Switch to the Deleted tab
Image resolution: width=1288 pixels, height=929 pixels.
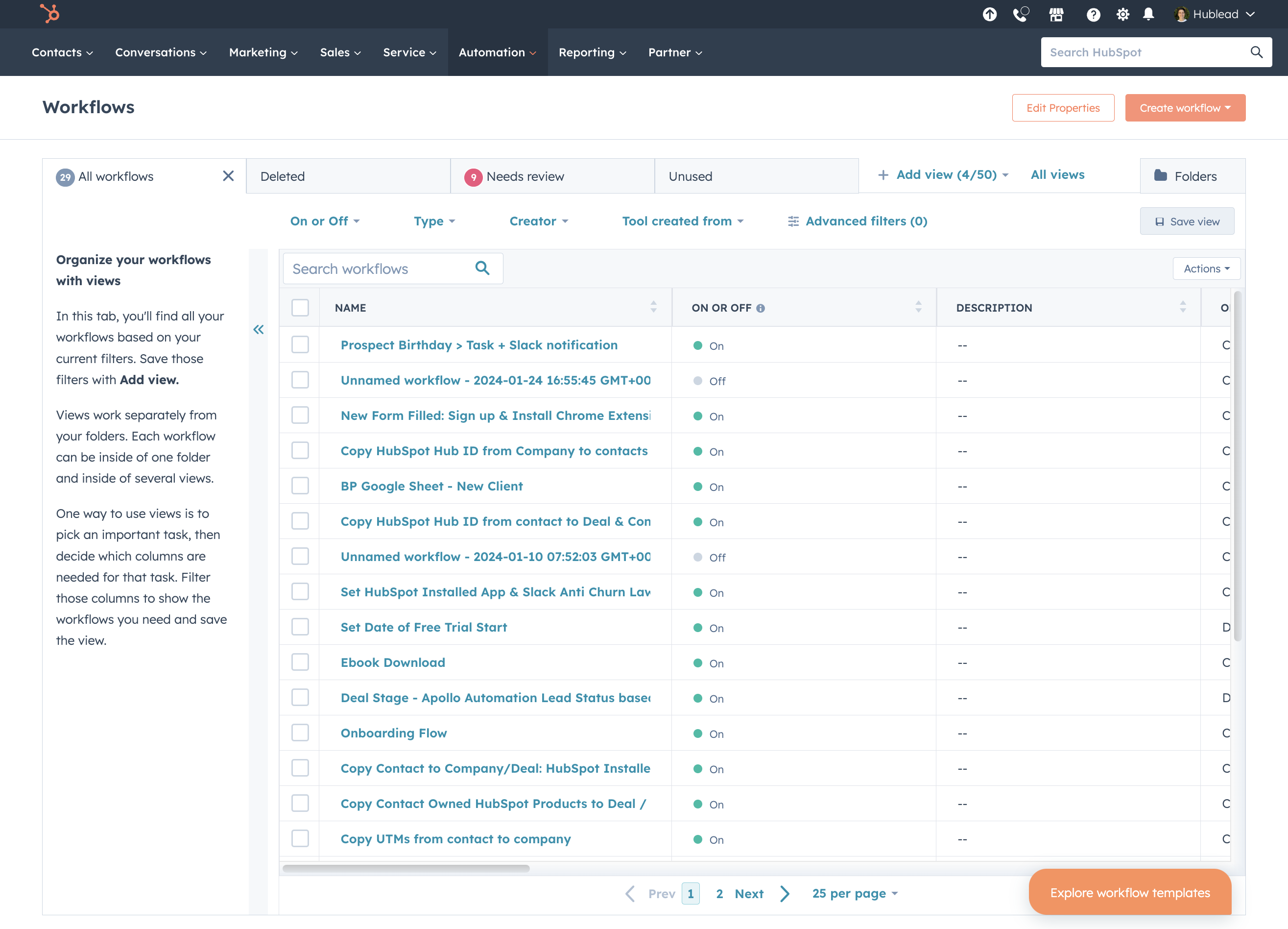click(x=348, y=176)
